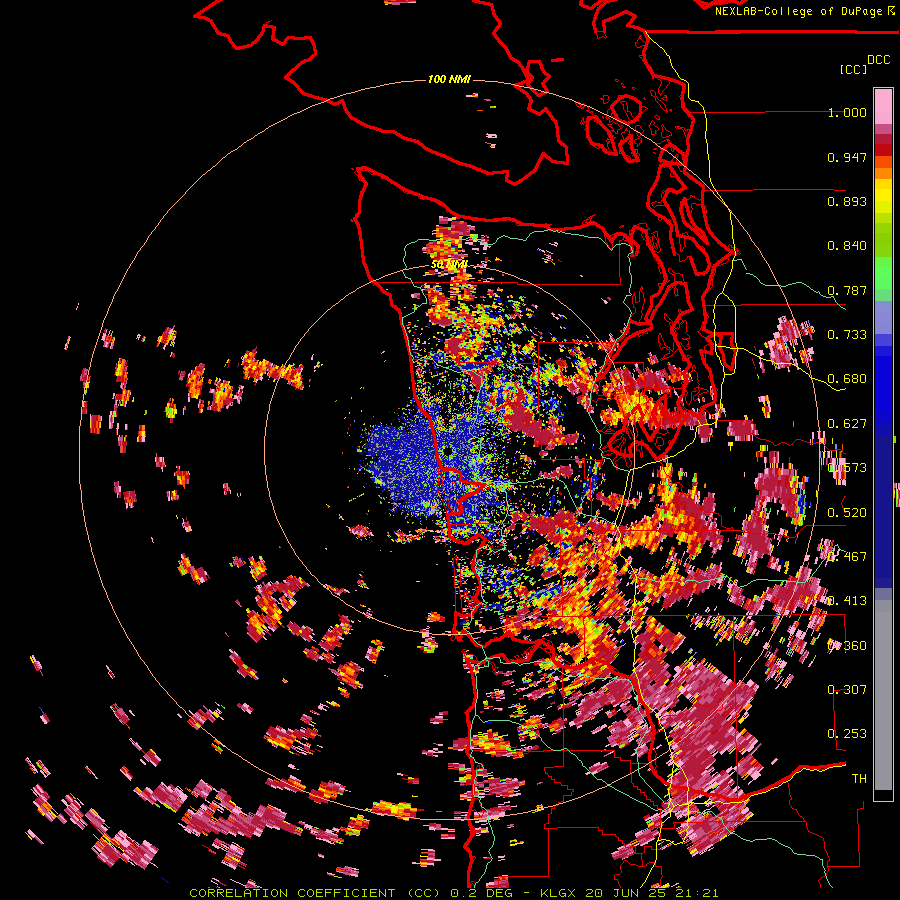Screen dimensions: 900x900
Task: Click the 50 NMI range ring label
Action: click(449, 265)
